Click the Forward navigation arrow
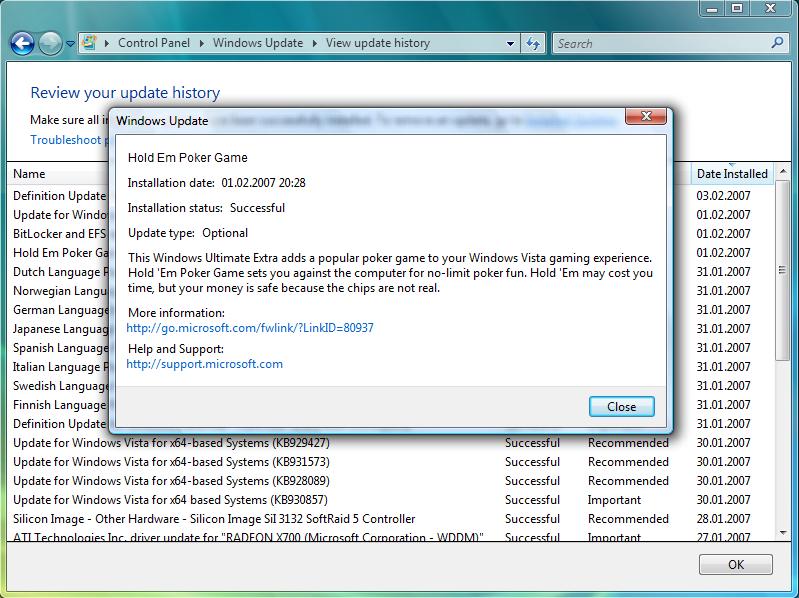799x598 pixels. pos(50,44)
